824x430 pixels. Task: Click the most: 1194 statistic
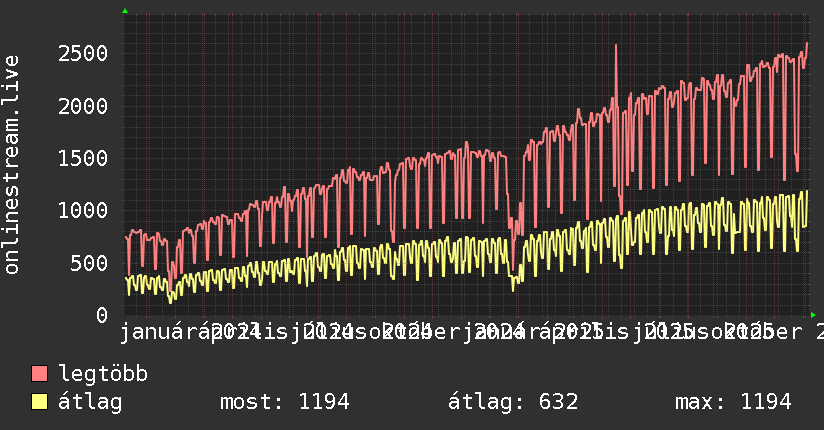(x=284, y=402)
